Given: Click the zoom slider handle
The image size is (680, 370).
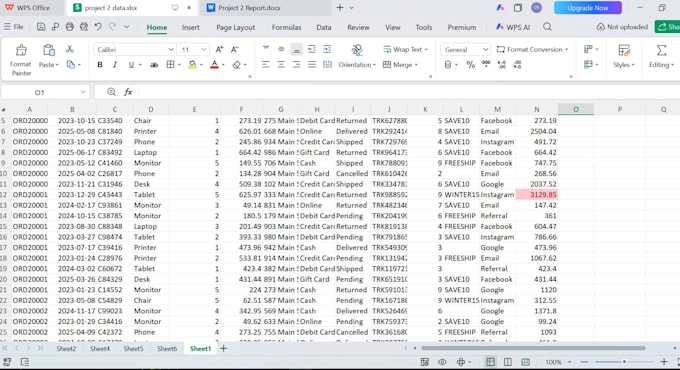Looking at the screenshot, I should tap(624, 362).
